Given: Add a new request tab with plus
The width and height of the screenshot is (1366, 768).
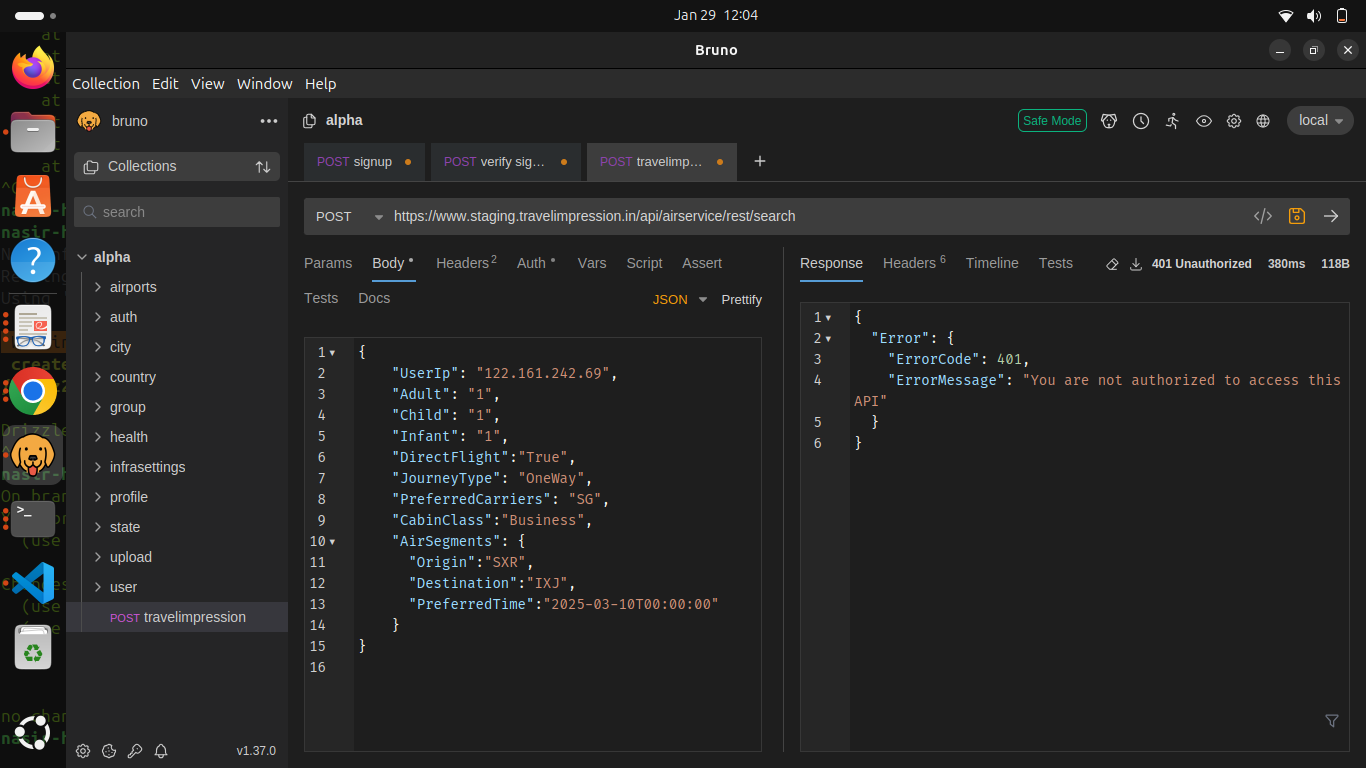Looking at the screenshot, I should (760, 161).
